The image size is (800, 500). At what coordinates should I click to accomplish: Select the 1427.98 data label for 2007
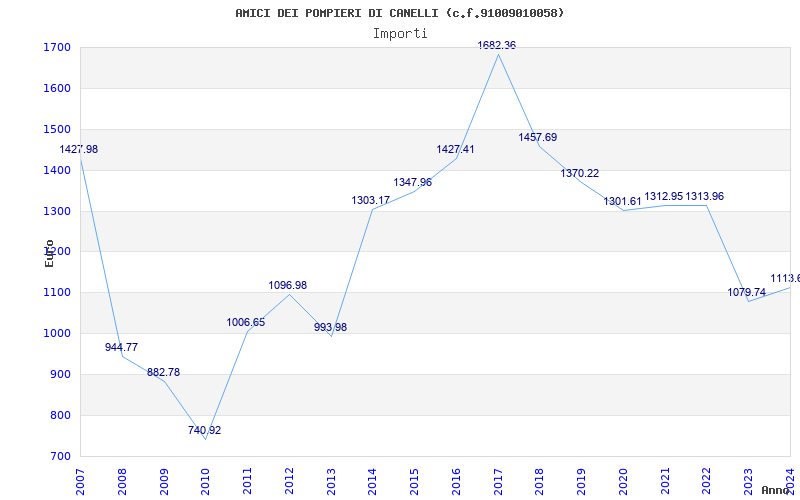click(79, 149)
